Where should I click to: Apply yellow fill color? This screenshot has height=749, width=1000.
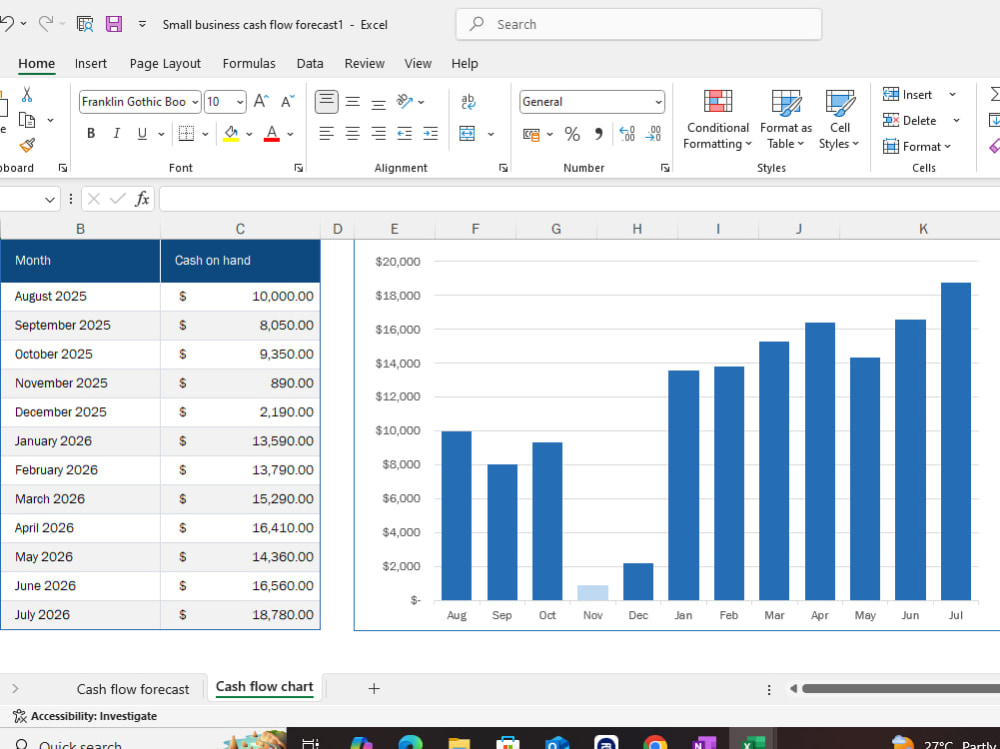231,134
